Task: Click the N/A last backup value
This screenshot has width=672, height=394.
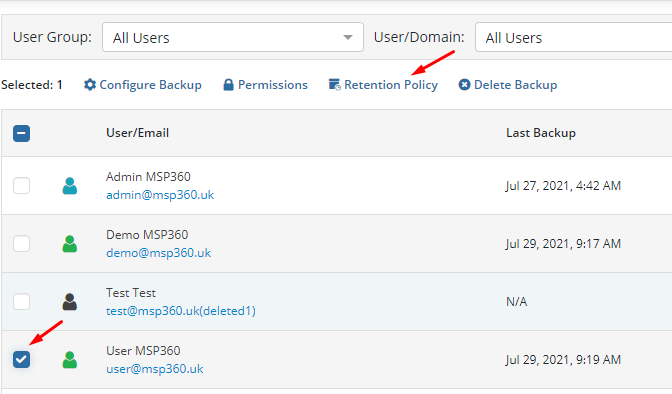Action: tap(516, 301)
